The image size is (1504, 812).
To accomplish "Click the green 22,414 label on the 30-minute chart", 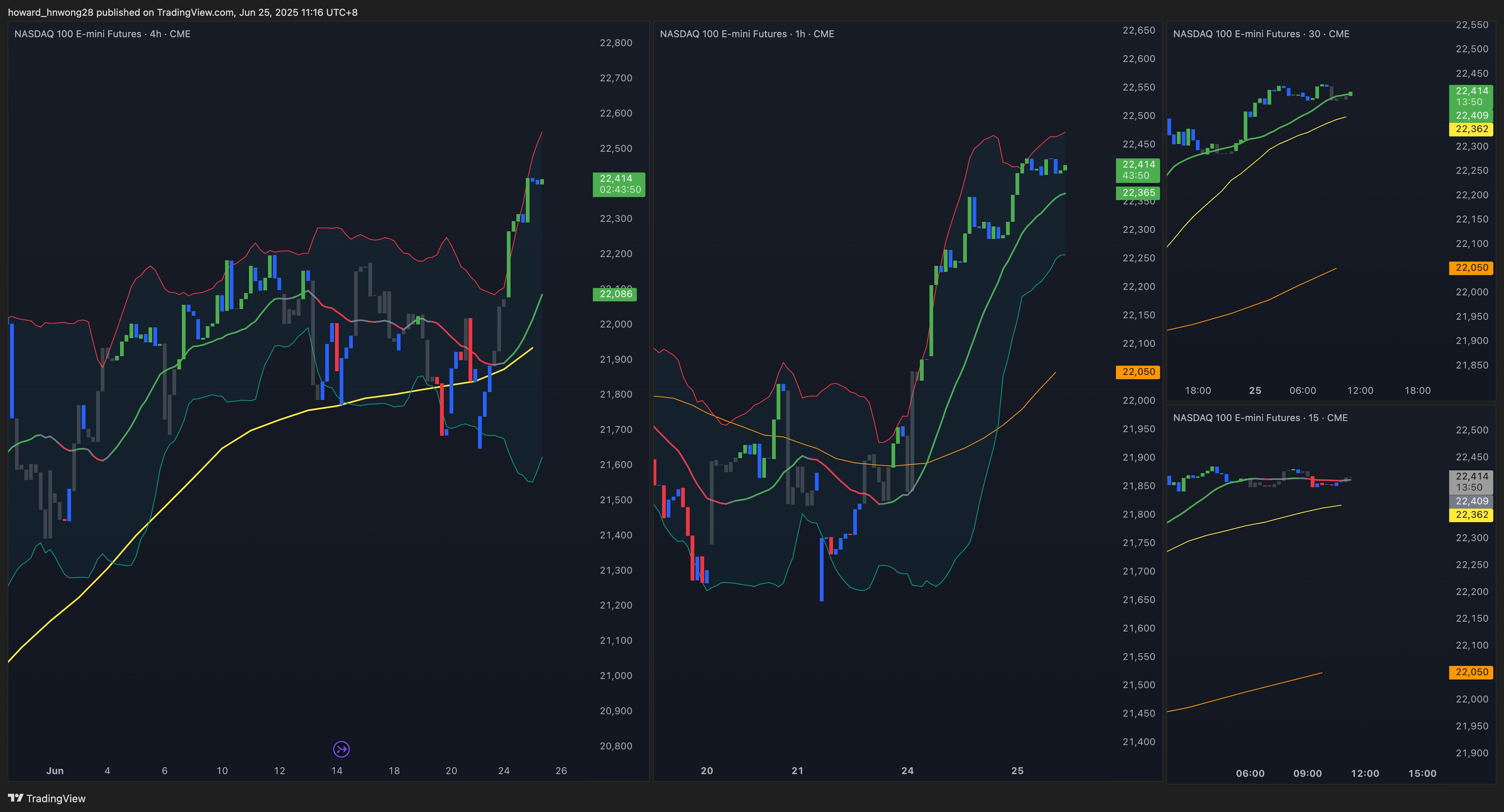I will point(1471,96).
